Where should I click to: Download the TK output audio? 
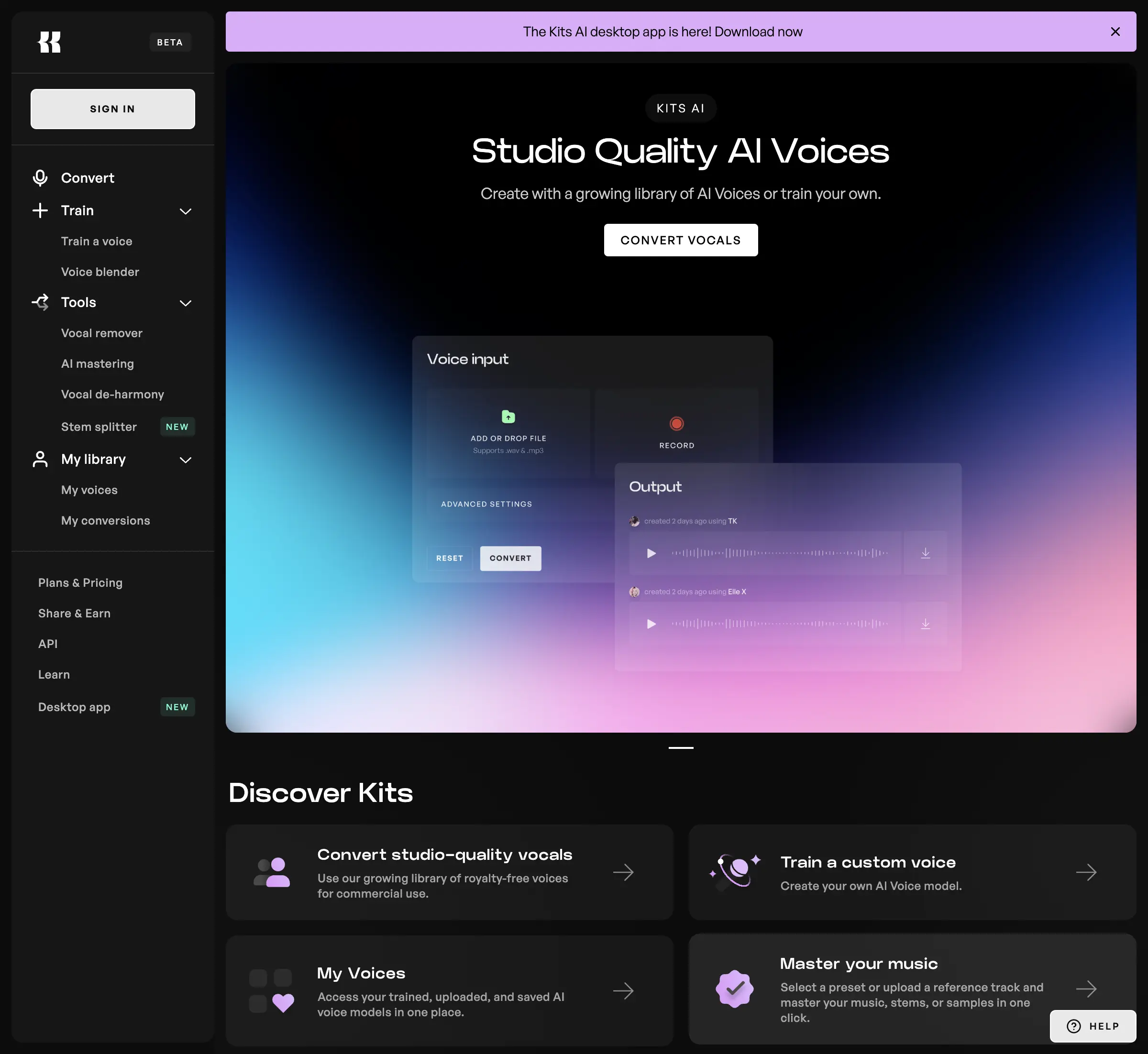pyautogui.click(x=926, y=553)
